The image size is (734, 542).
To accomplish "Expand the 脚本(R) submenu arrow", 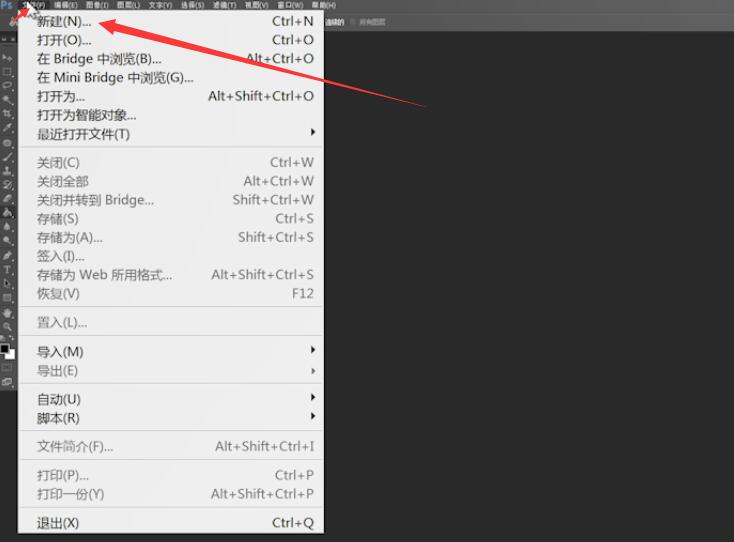I will 313,416.
